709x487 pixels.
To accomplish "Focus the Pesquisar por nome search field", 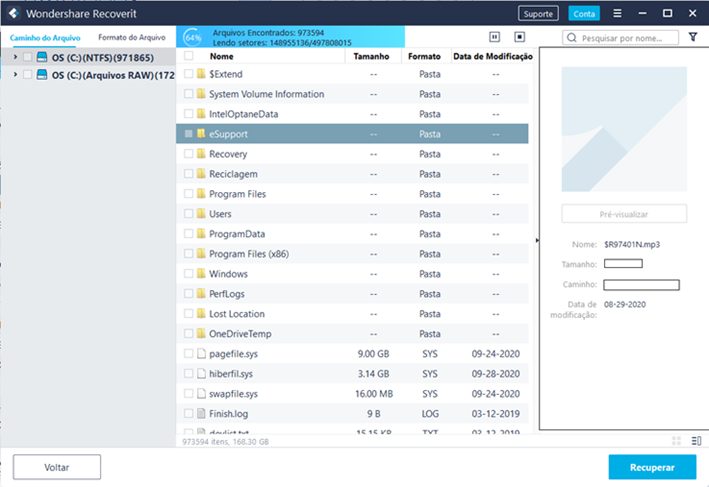I will point(620,38).
